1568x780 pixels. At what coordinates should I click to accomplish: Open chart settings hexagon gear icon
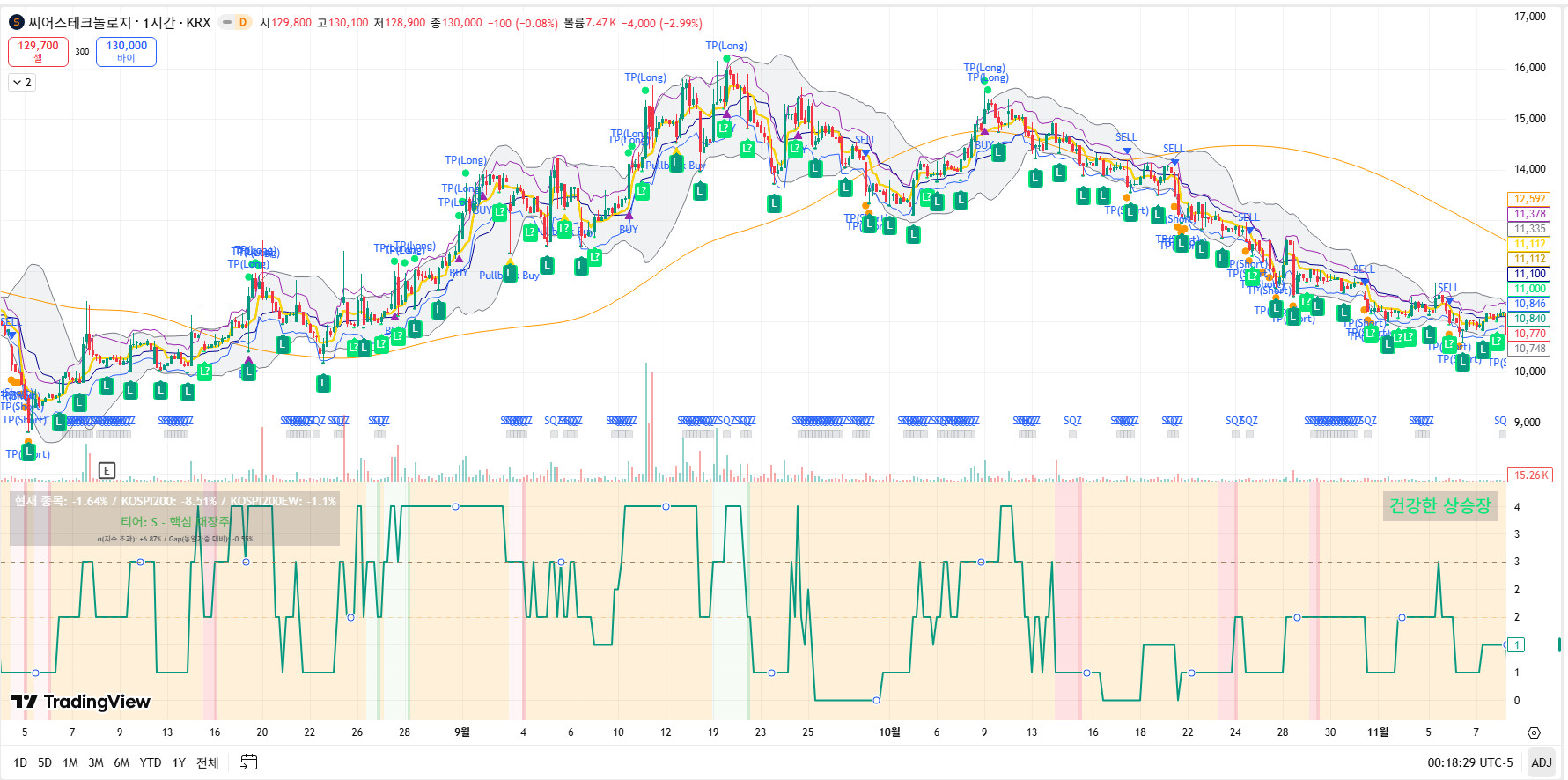(x=1534, y=732)
